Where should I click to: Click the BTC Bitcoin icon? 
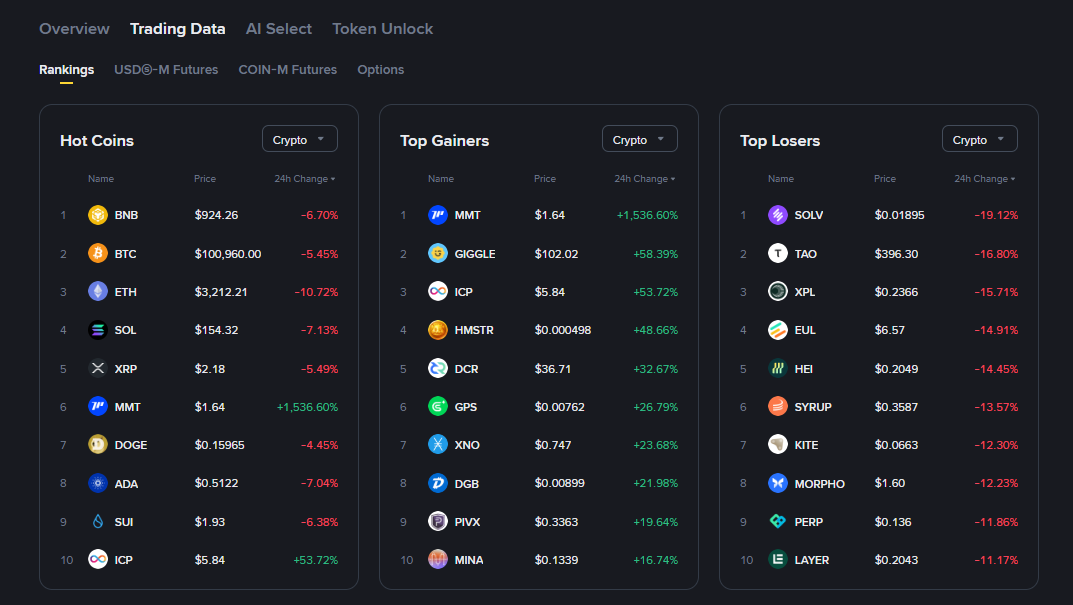(x=97, y=254)
